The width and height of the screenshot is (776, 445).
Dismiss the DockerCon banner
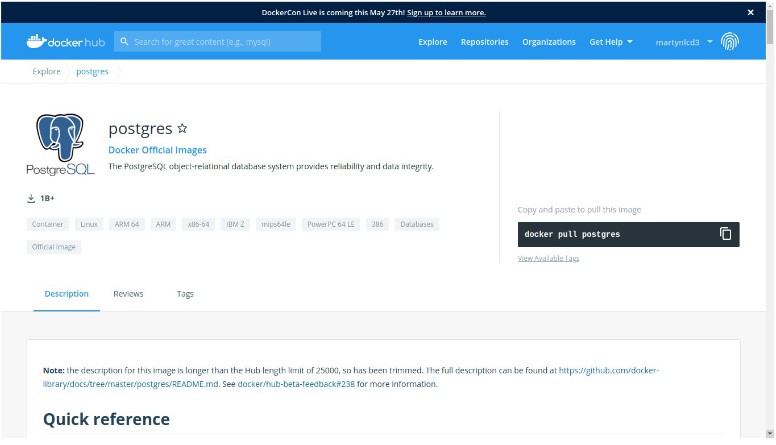[x=750, y=12]
